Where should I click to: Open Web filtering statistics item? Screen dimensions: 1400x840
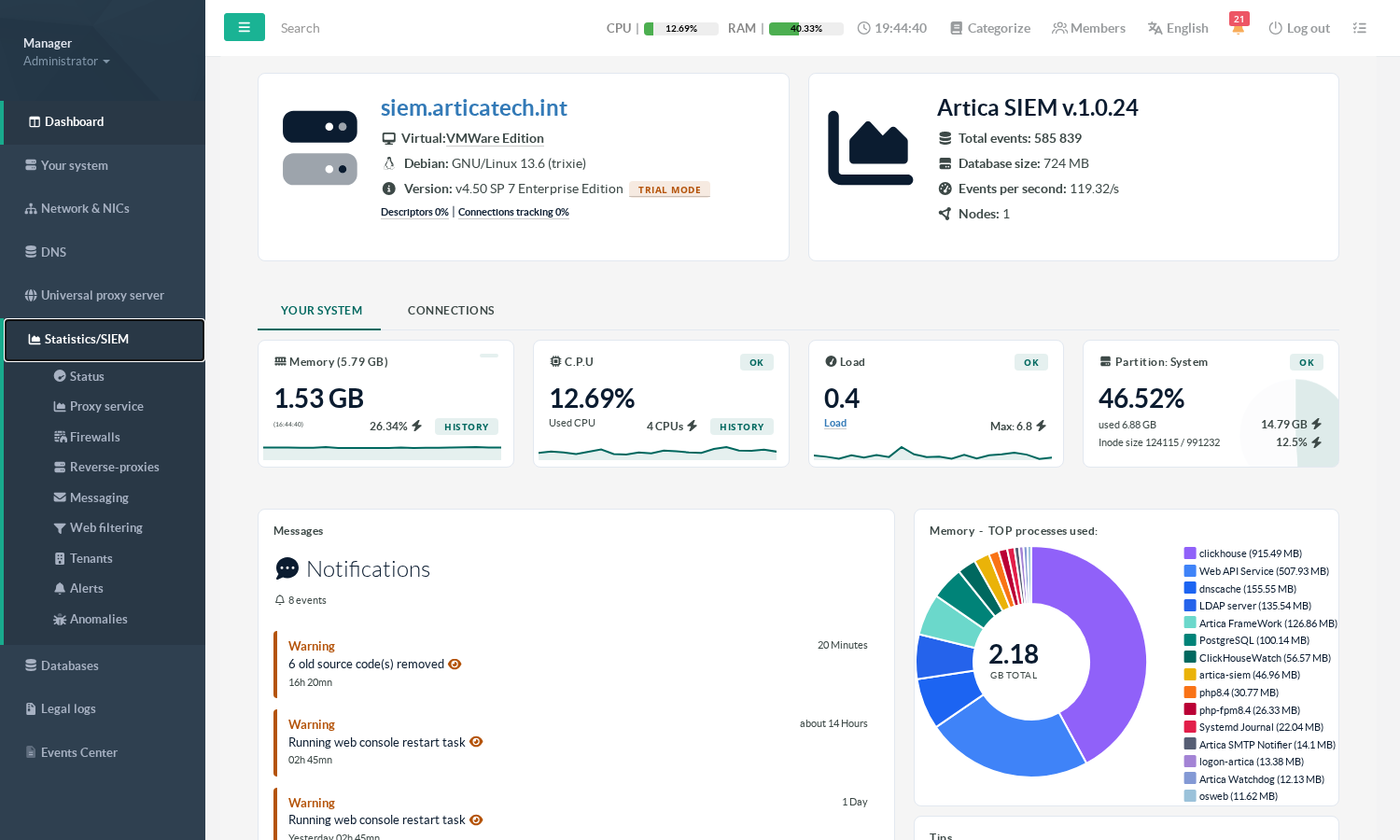click(x=105, y=527)
